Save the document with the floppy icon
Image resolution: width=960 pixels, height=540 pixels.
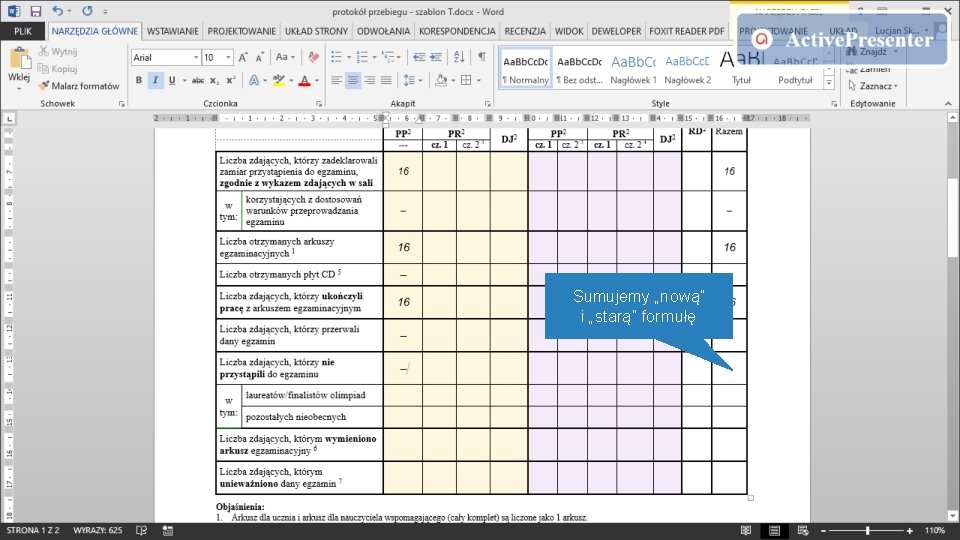coord(36,11)
